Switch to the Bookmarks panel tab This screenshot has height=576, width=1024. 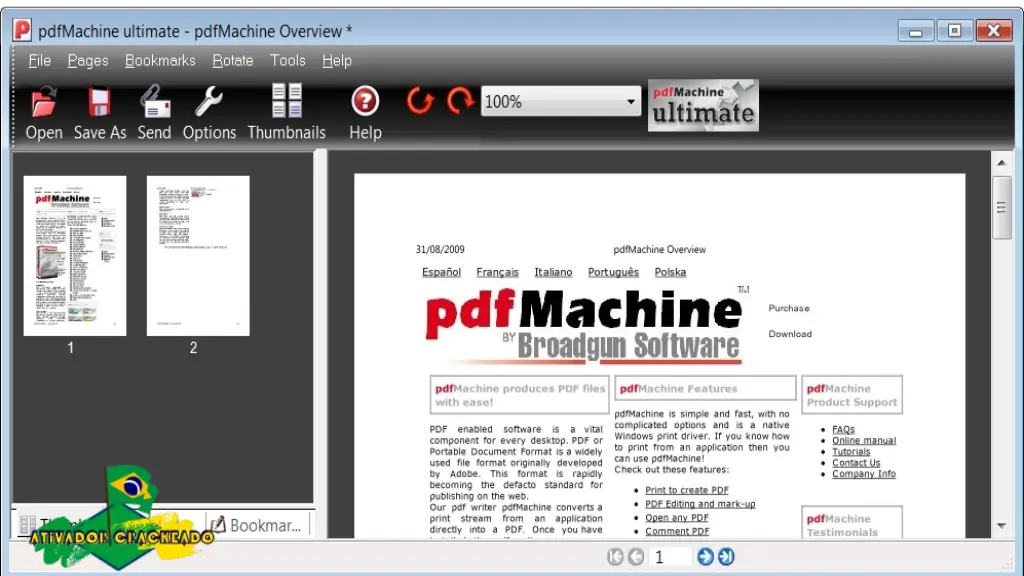coord(257,525)
